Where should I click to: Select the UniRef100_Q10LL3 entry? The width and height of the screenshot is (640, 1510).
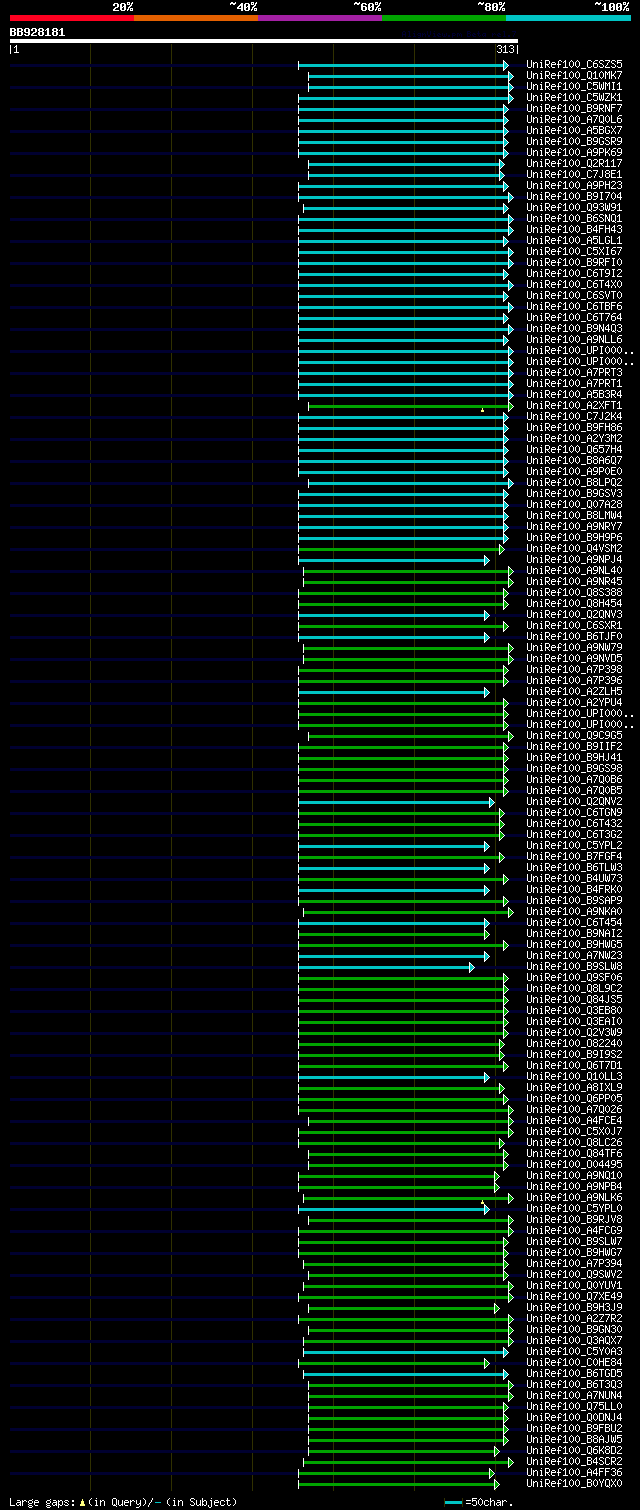click(574, 1076)
